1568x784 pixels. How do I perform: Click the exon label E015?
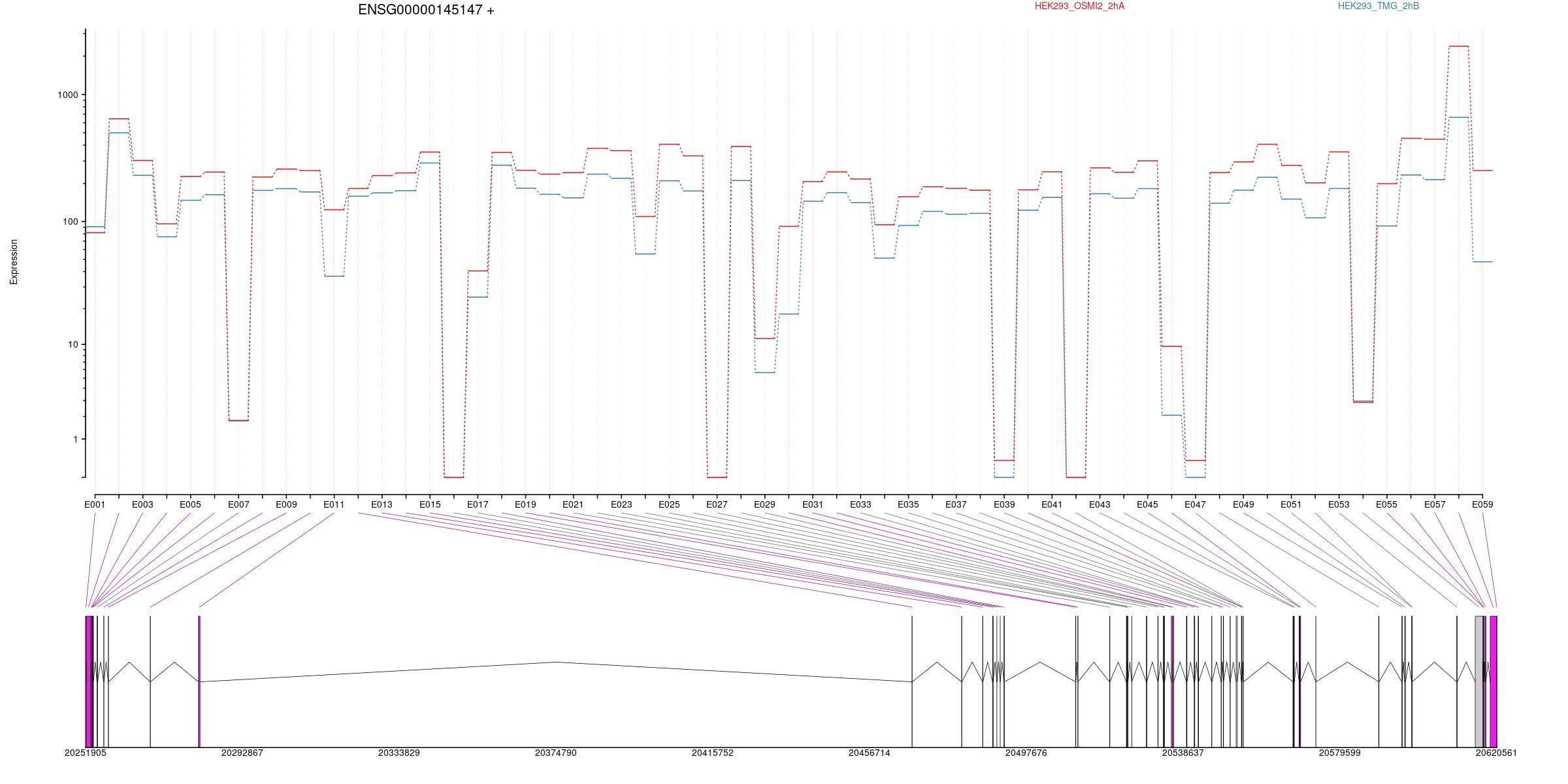pos(430,504)
